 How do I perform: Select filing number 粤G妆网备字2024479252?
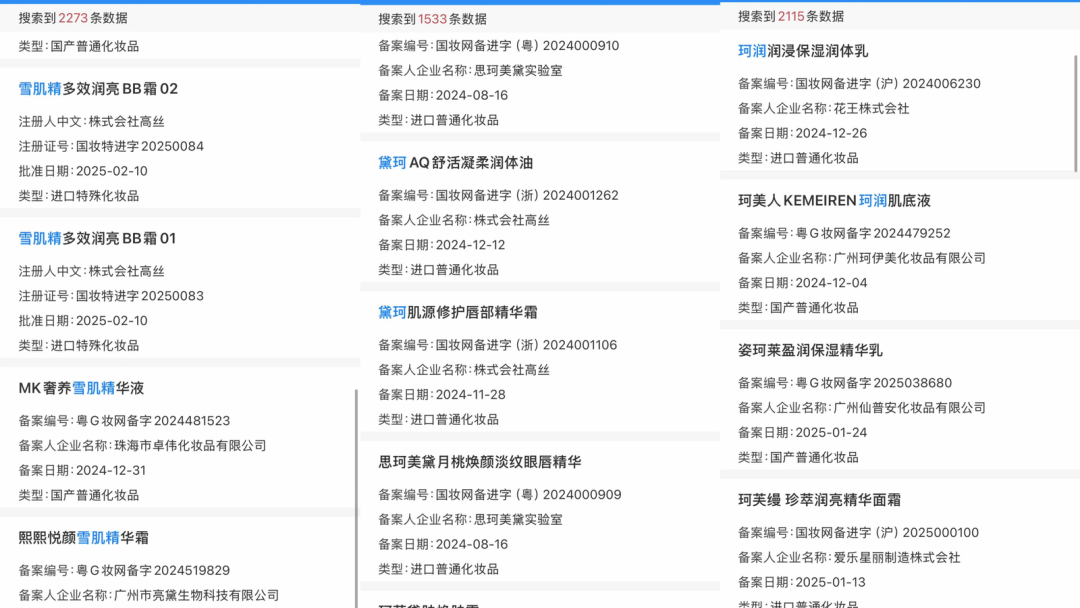[x=873, y=233]
